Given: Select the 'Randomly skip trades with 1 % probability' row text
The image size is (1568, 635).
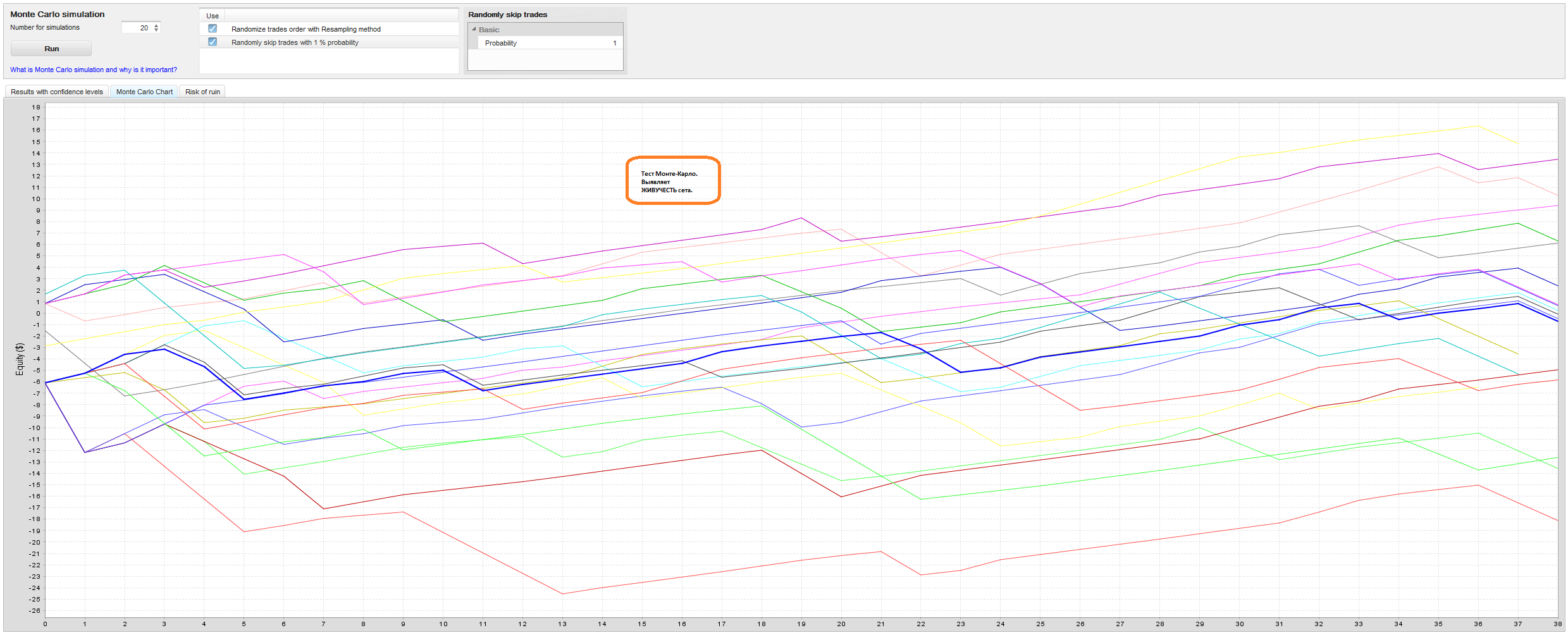Looking at the screenshot, I should (x=295, y=42).
